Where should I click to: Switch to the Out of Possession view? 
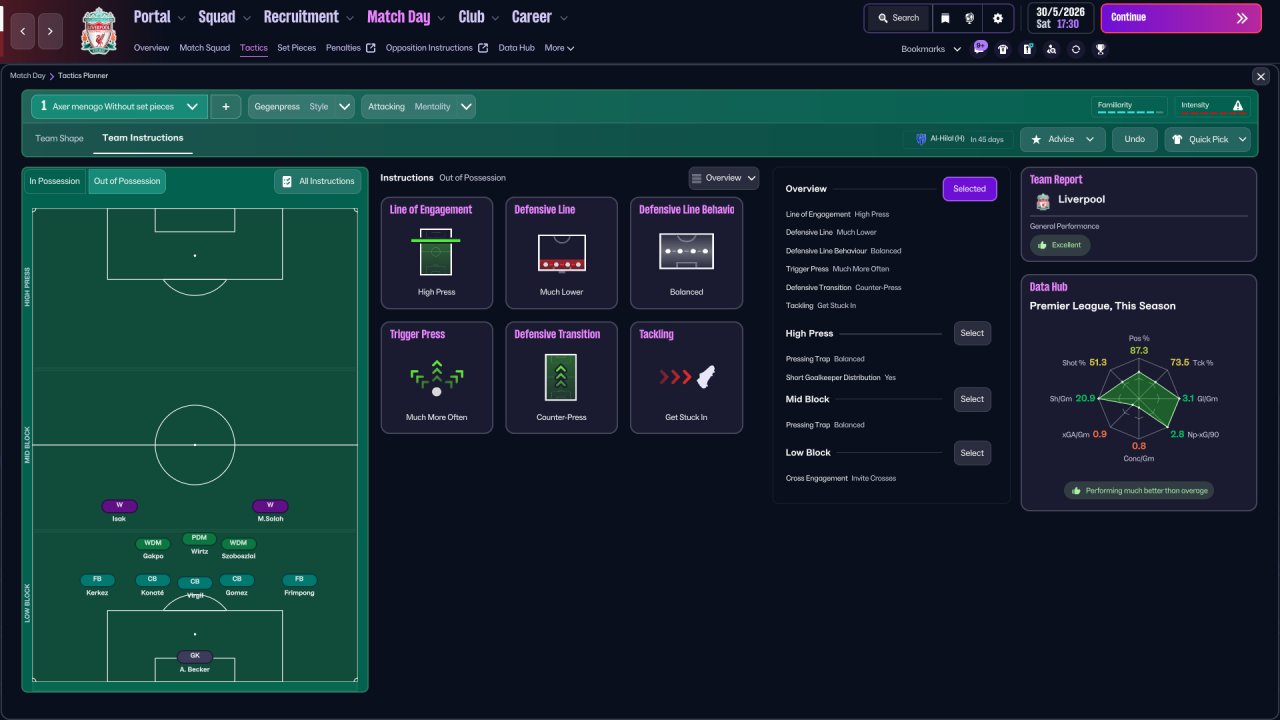[127, 181]
